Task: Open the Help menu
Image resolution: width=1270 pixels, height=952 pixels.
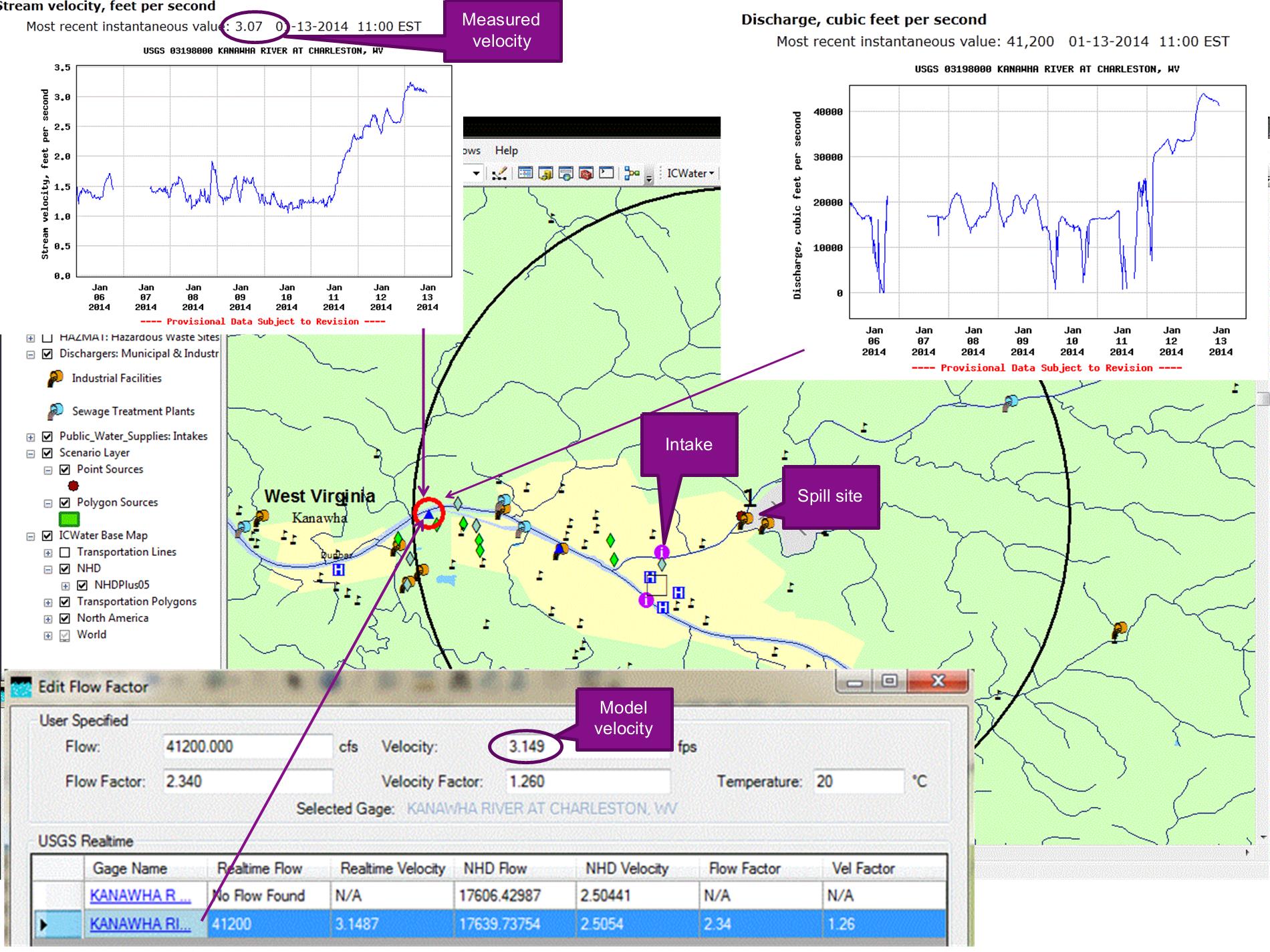Action: point(506,150)
